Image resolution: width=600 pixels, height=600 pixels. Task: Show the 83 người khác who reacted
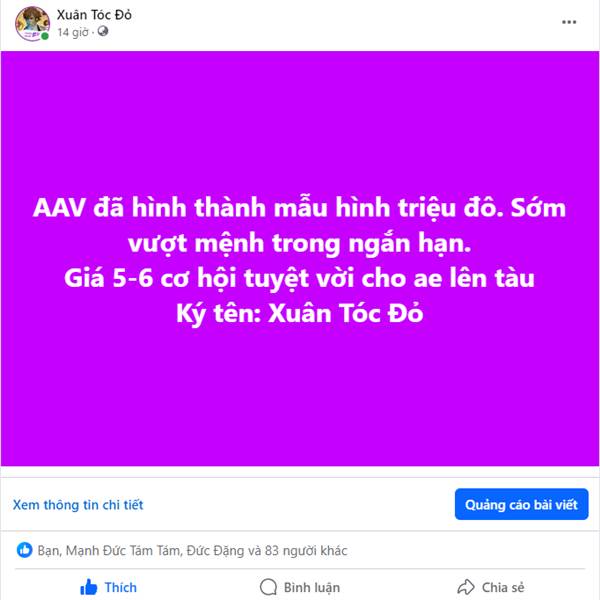coord(306,551)
